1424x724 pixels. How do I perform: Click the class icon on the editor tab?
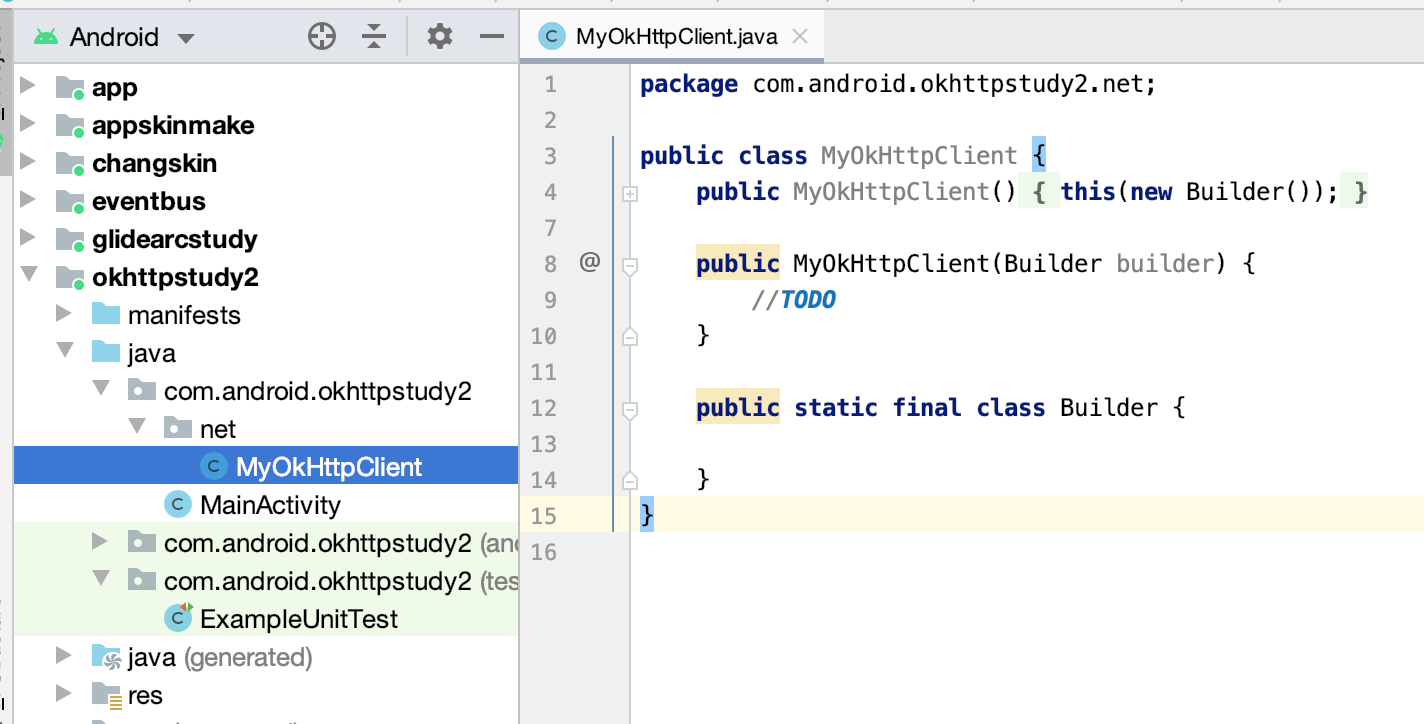tap(551, 37)
